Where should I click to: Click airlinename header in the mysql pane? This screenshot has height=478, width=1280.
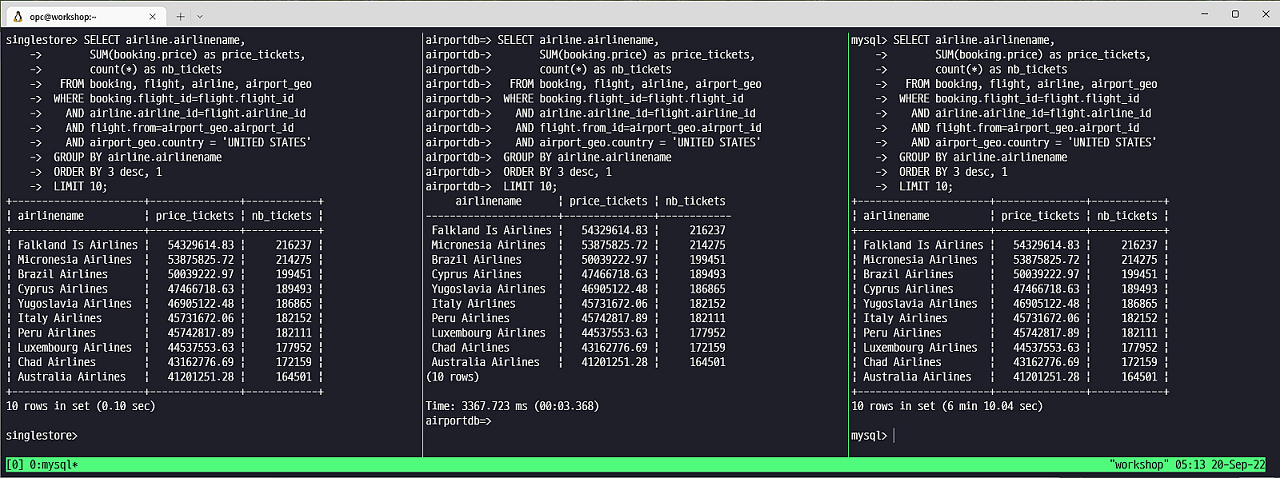(x=895, y=215)
